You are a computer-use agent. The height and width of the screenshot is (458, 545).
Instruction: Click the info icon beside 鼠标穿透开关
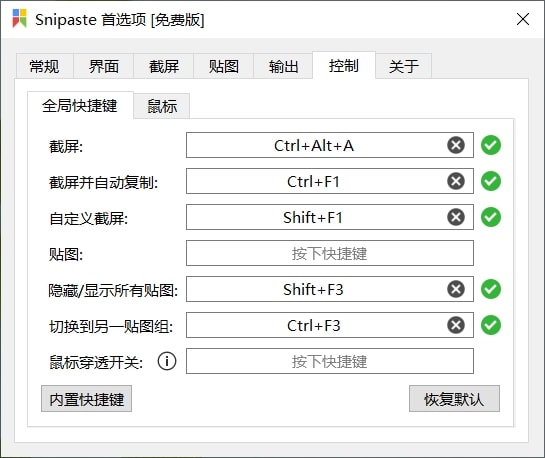coord(167,361)
